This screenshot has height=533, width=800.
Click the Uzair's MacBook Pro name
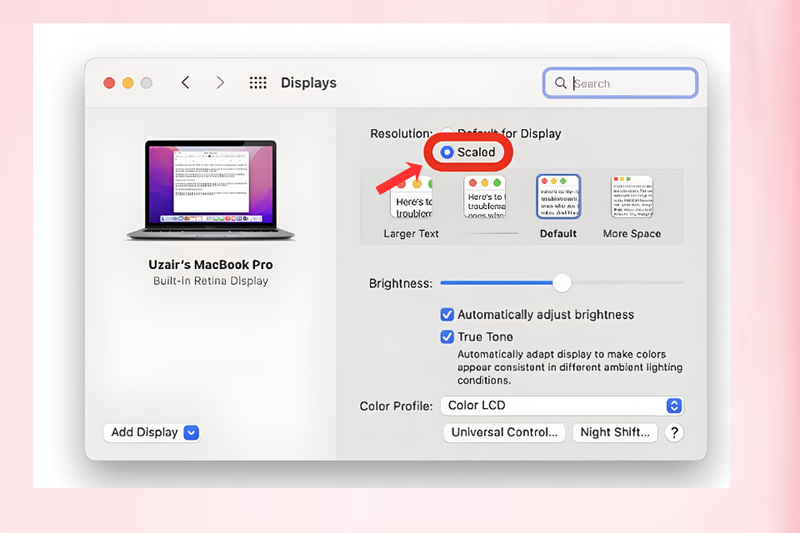tap(210, 265)
